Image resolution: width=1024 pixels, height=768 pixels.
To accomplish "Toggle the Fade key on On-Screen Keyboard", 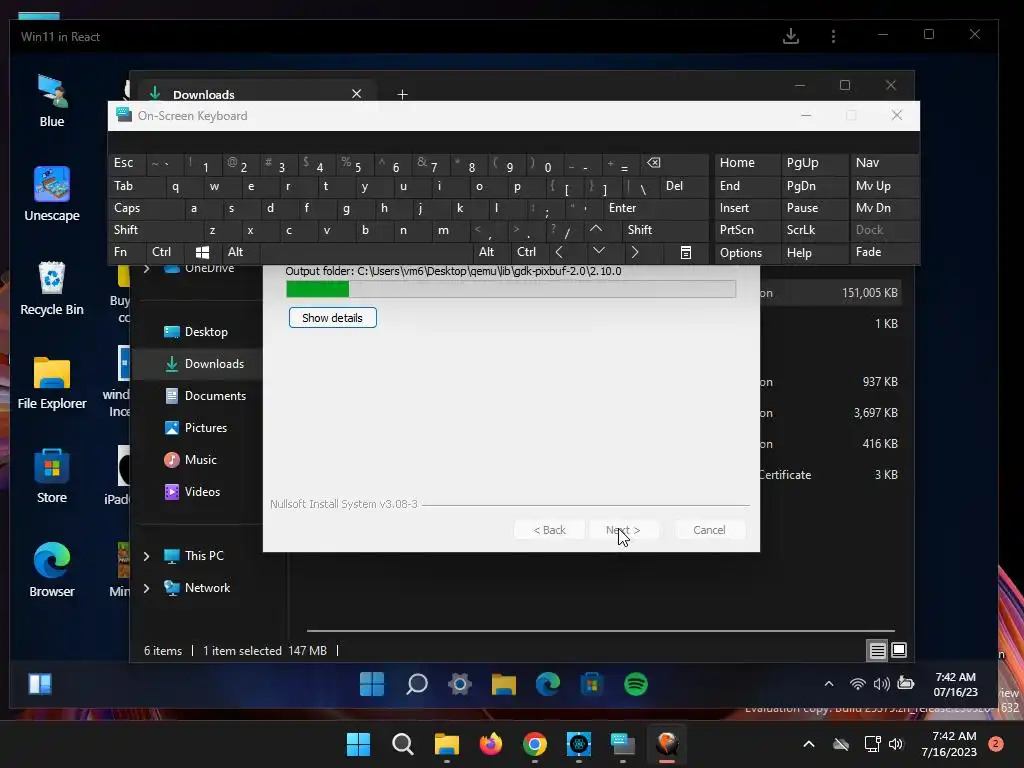I will [x=884, y=252].
